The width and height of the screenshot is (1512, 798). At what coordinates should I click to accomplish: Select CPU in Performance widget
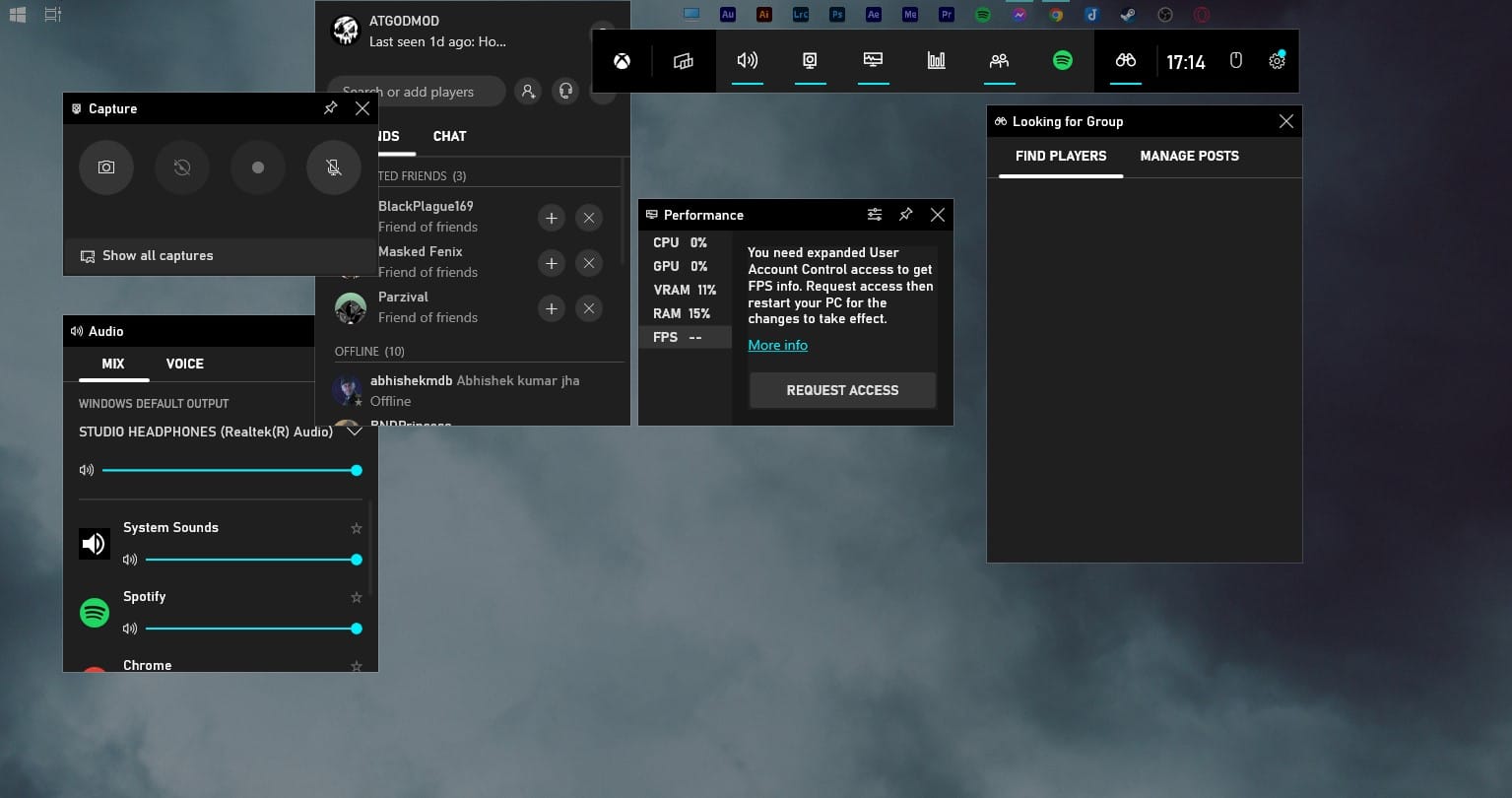(x=686, y=242)
